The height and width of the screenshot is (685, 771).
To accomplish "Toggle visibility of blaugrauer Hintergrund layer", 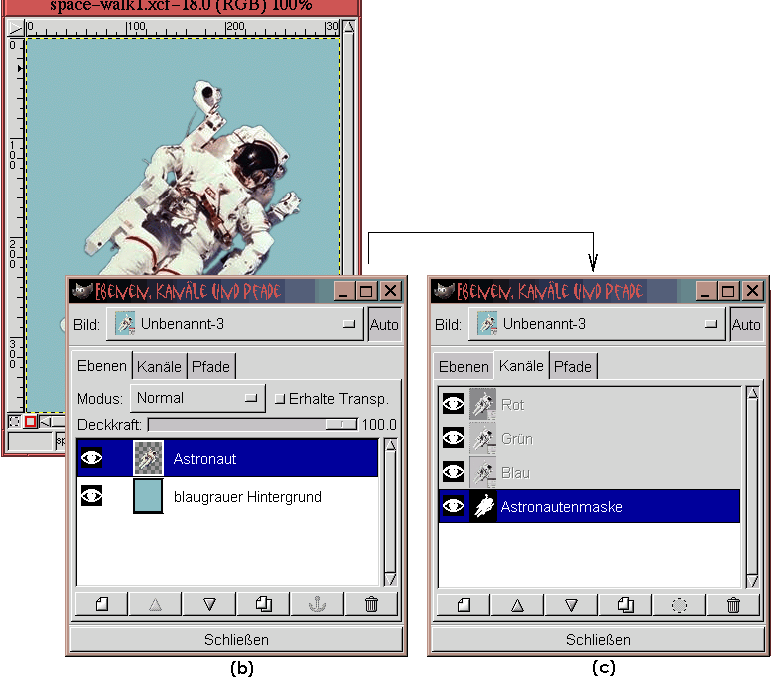I will click(x=92, y=495).
